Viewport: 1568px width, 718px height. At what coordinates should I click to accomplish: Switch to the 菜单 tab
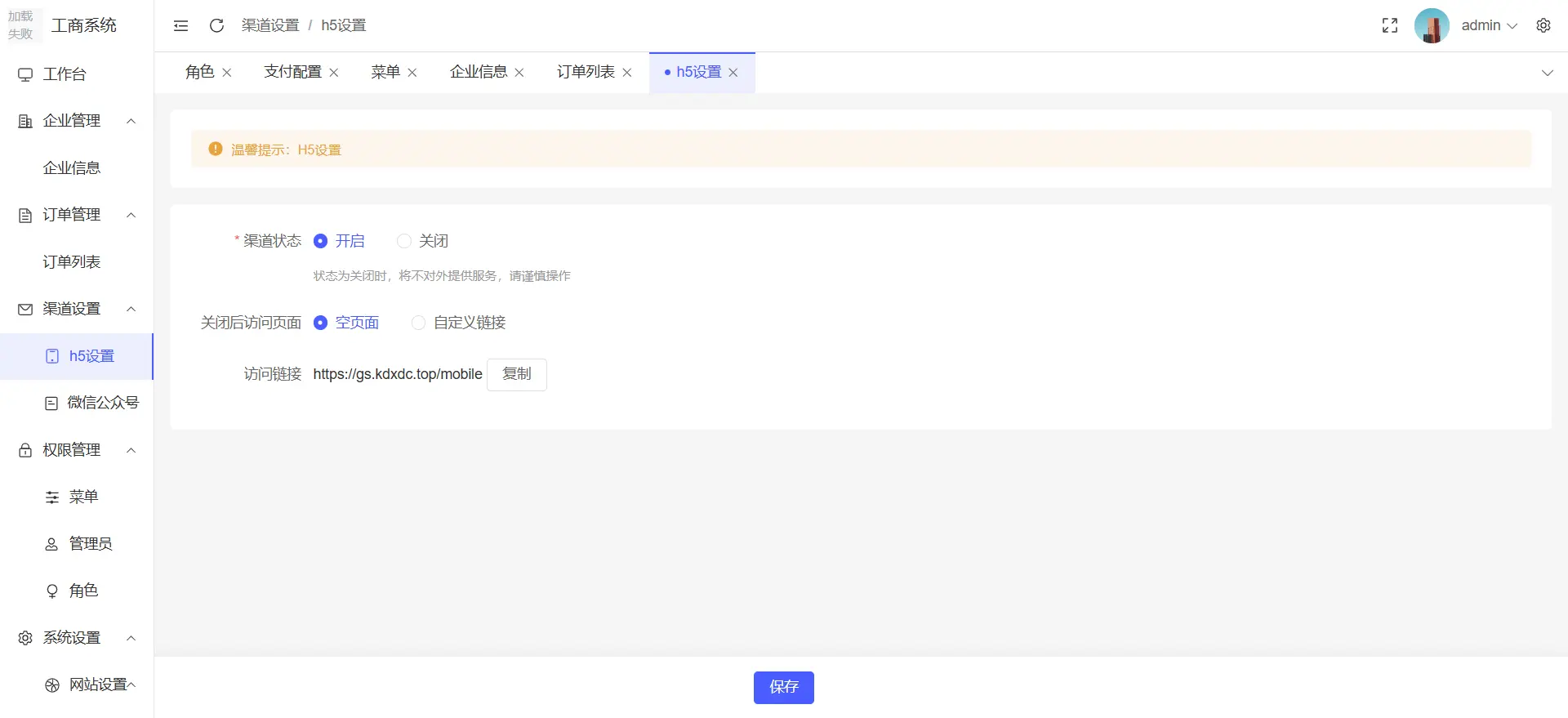tap(385, 72)
